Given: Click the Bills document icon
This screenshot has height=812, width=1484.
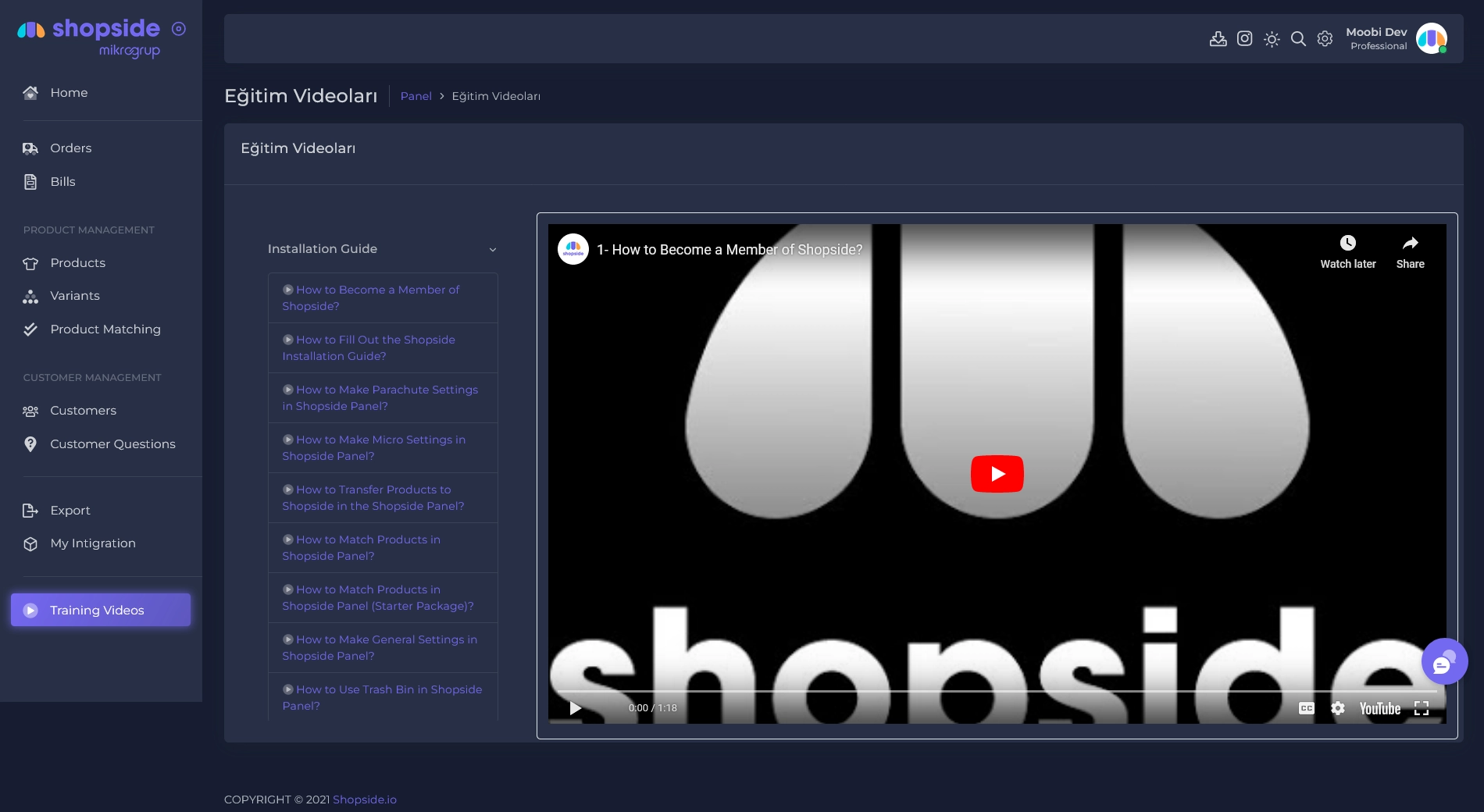Looking at the screenshot, I should tap(30, 182).
